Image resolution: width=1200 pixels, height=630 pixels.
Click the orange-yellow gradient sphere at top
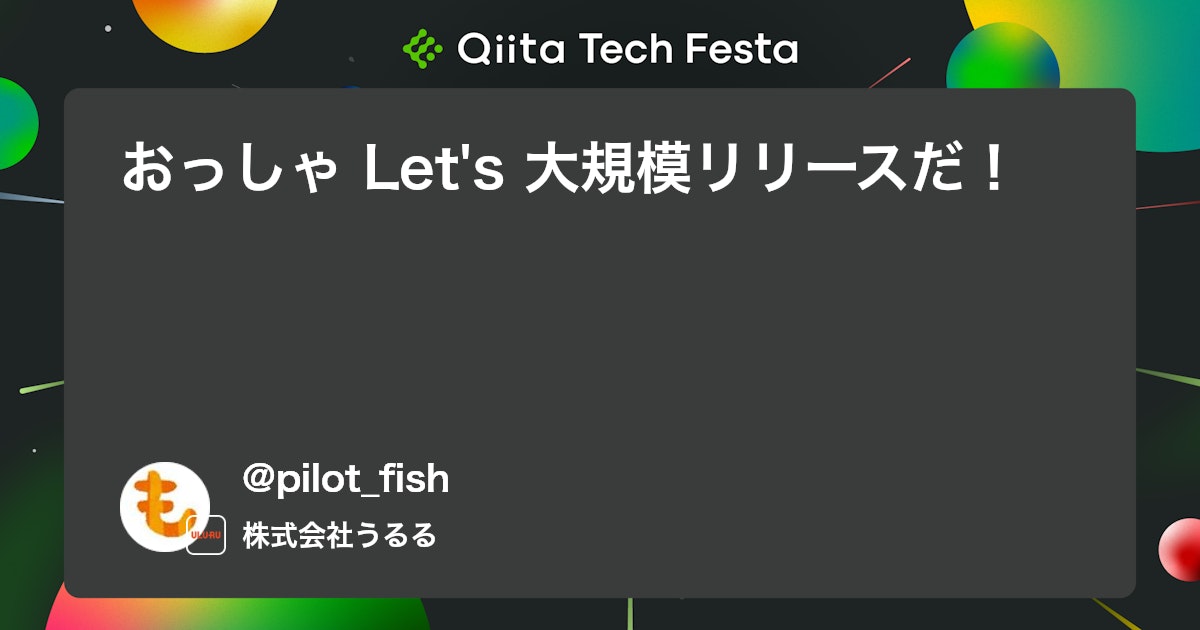[x=205, y=22]
